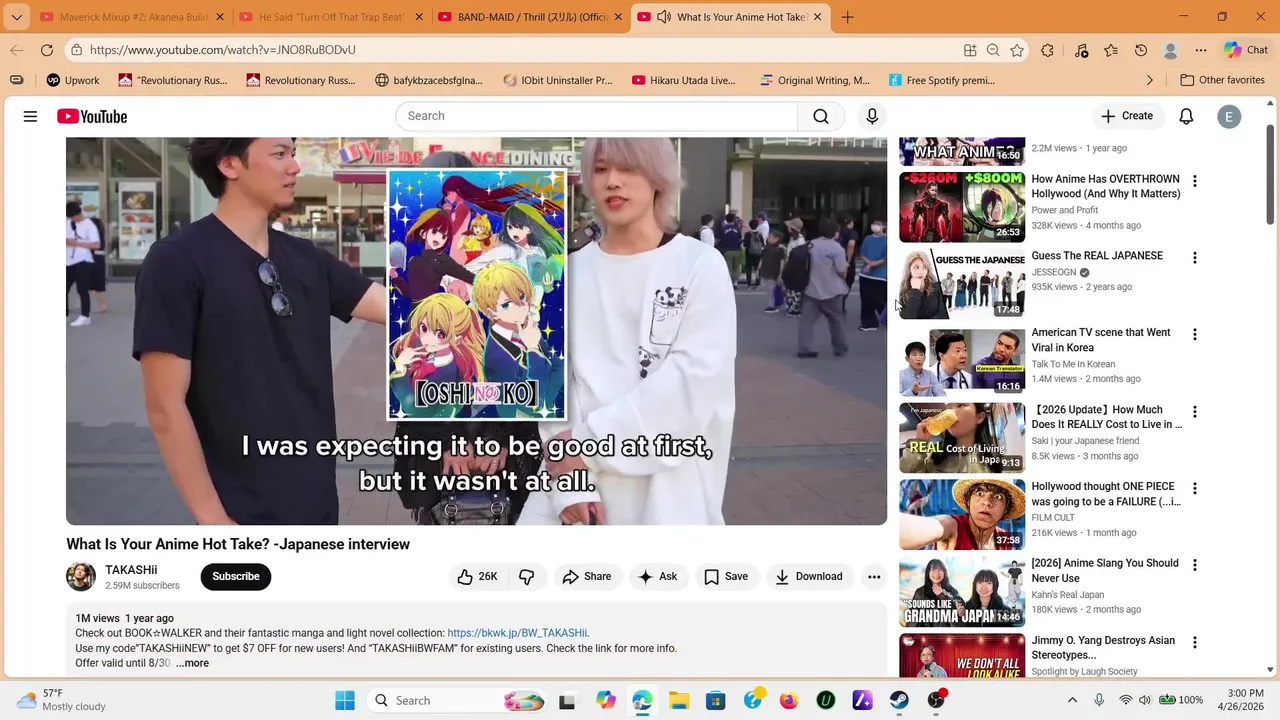Expand the tab search dropdown arrow
The image size is (1280, 720).
pyautogui.click(x=16, y=17)
